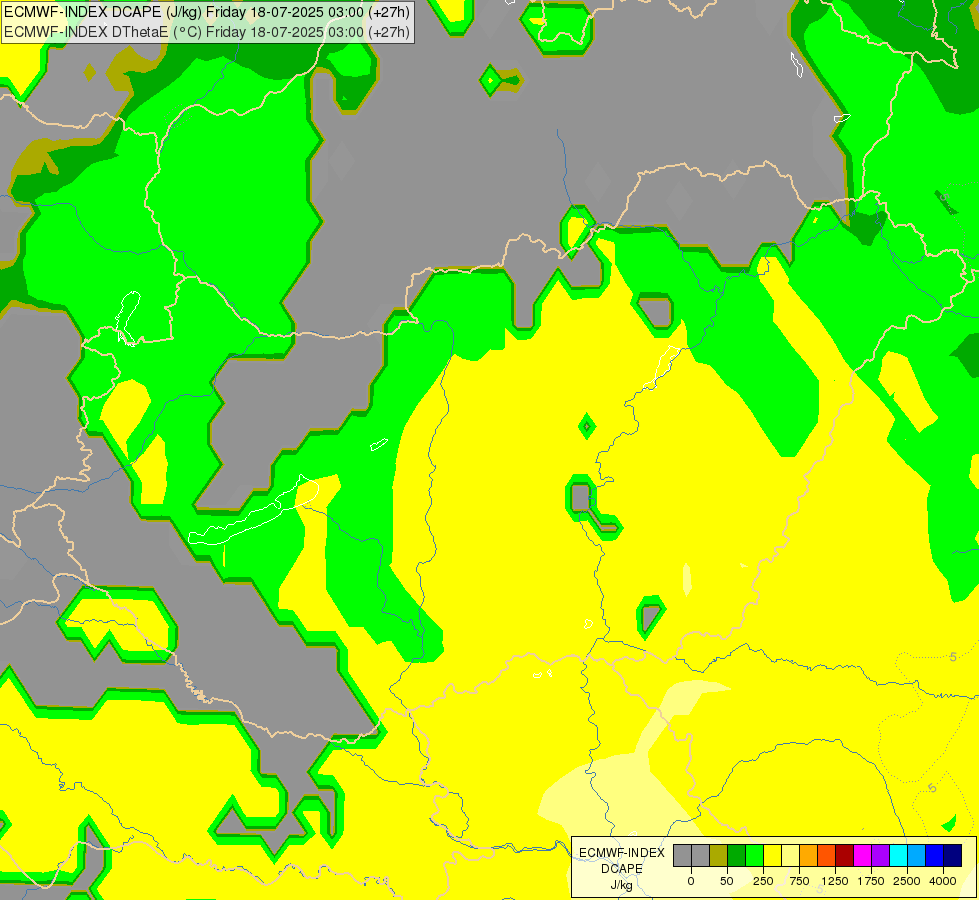Click the olive-green legend color swatch
Screen dimensions: 979x900
pos(718,855)
